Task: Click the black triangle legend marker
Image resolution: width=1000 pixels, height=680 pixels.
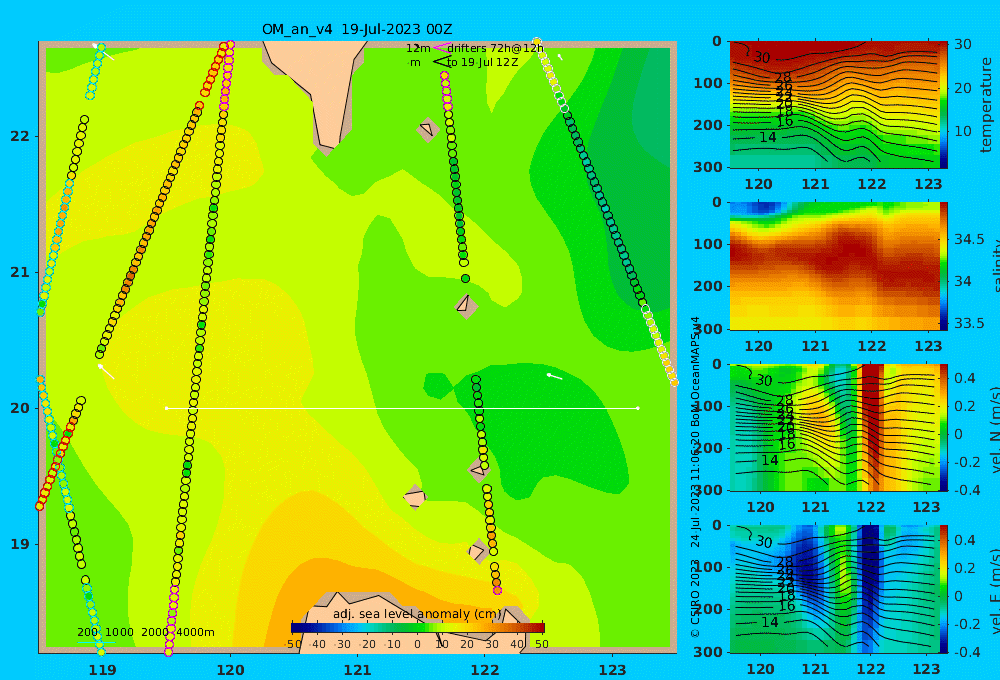Action: pos(441,62)
